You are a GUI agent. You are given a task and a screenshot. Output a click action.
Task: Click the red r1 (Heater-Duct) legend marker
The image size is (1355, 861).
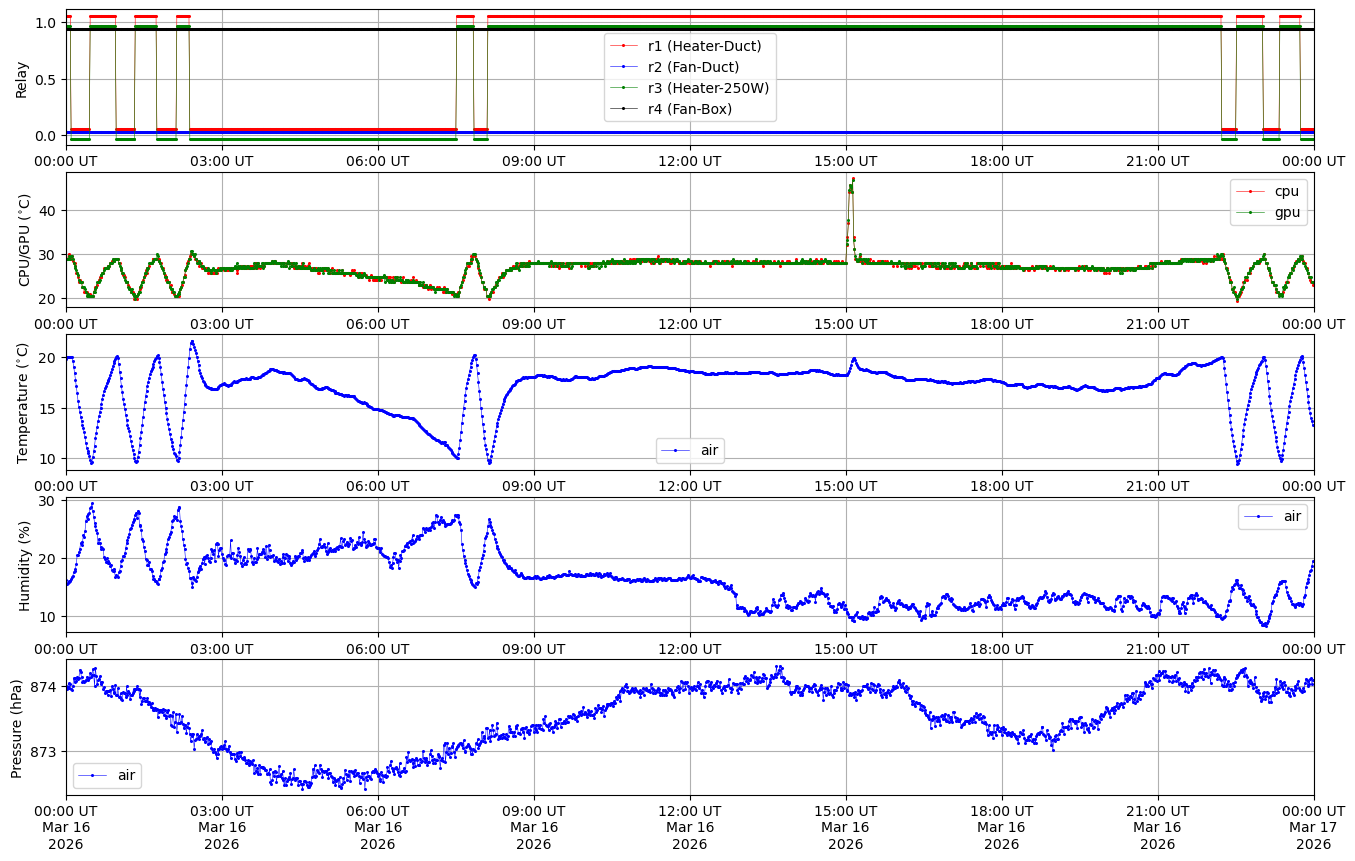(x=625, y=46)
